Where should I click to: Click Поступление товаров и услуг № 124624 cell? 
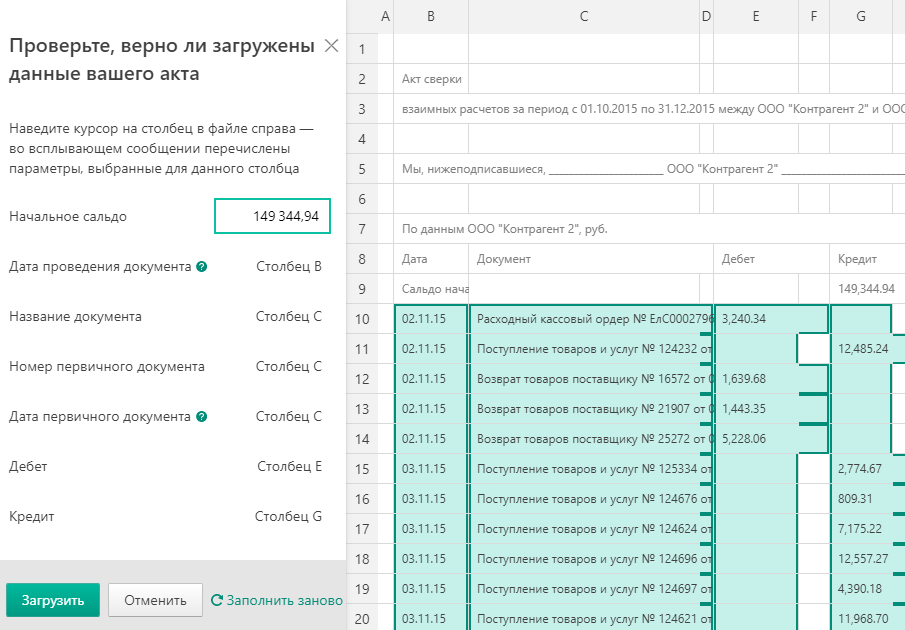pyautogui.click(x=591, y=529)
